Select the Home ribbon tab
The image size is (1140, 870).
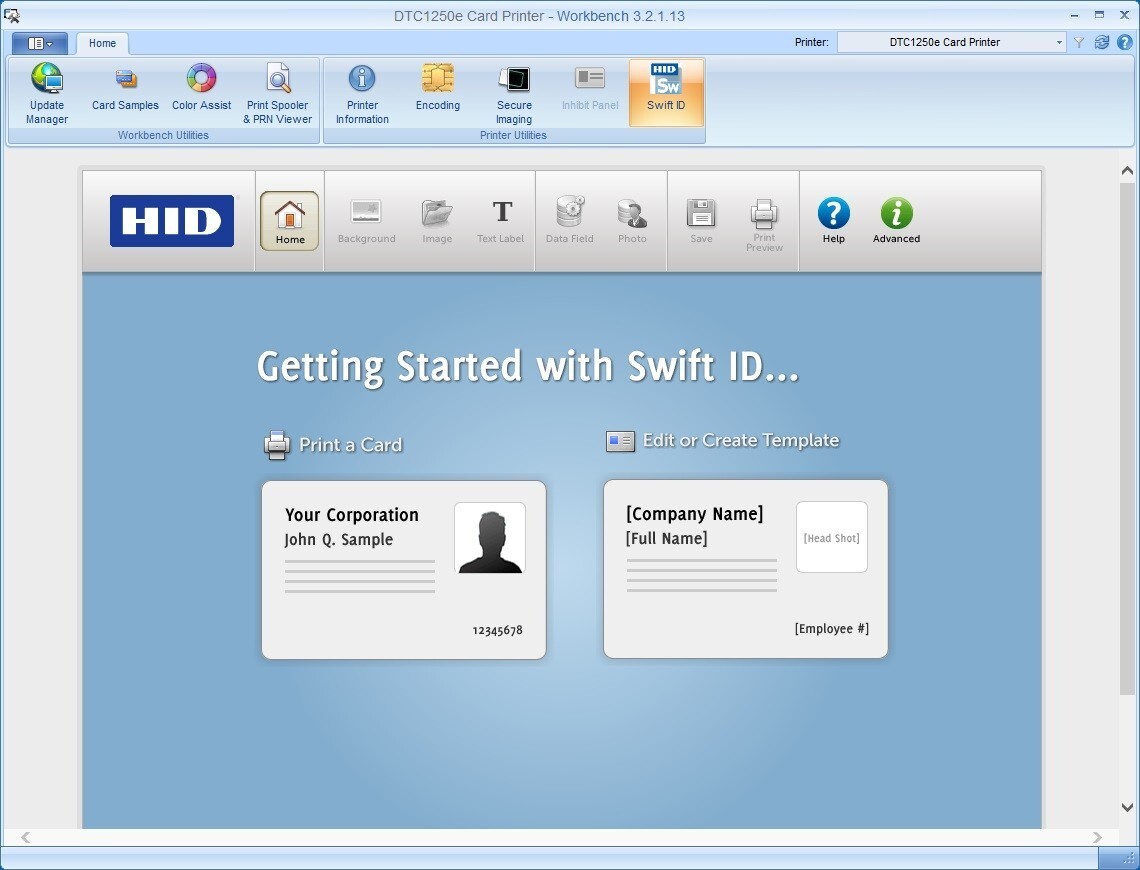[x=102, y=43]
